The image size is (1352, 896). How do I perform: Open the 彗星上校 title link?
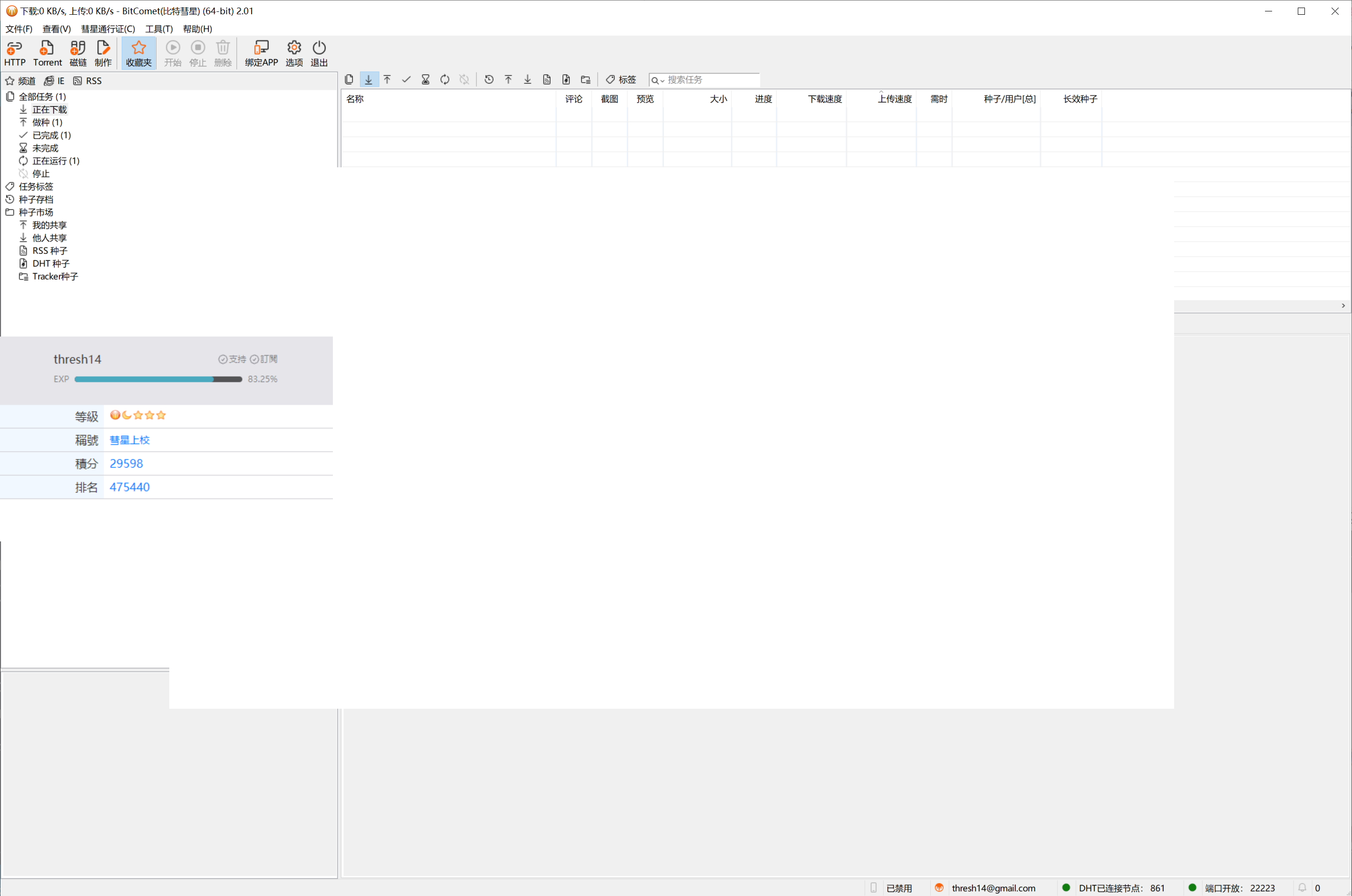pos(130,440)
